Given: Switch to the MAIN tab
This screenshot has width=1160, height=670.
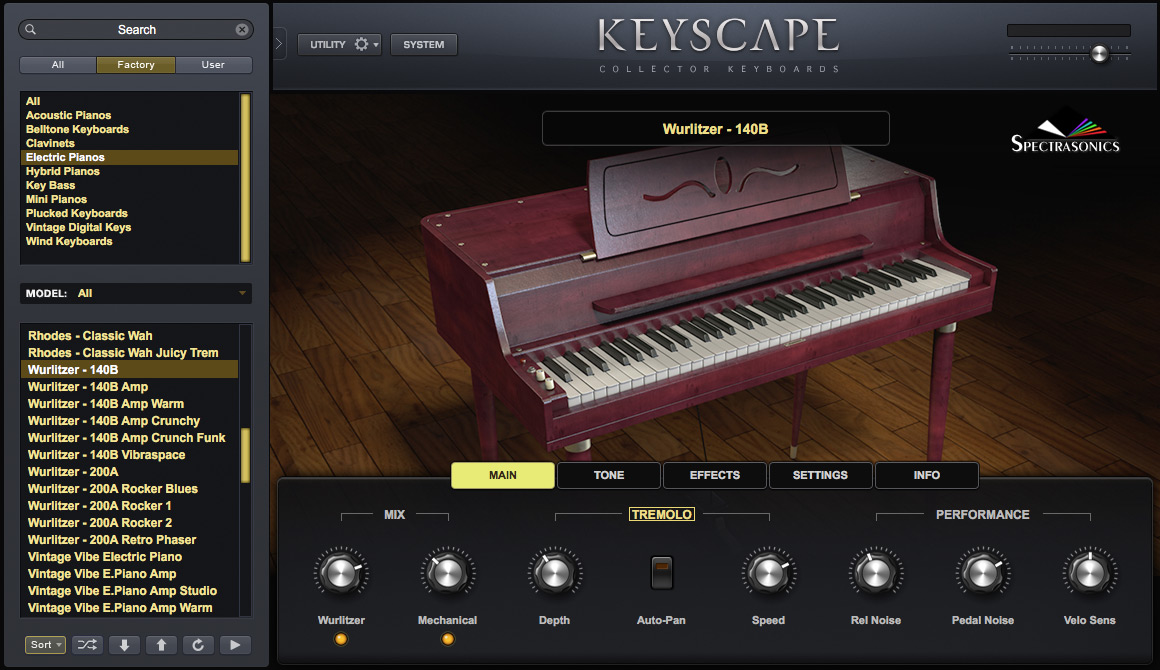Looking at the screenshot, I should (503, 476).
